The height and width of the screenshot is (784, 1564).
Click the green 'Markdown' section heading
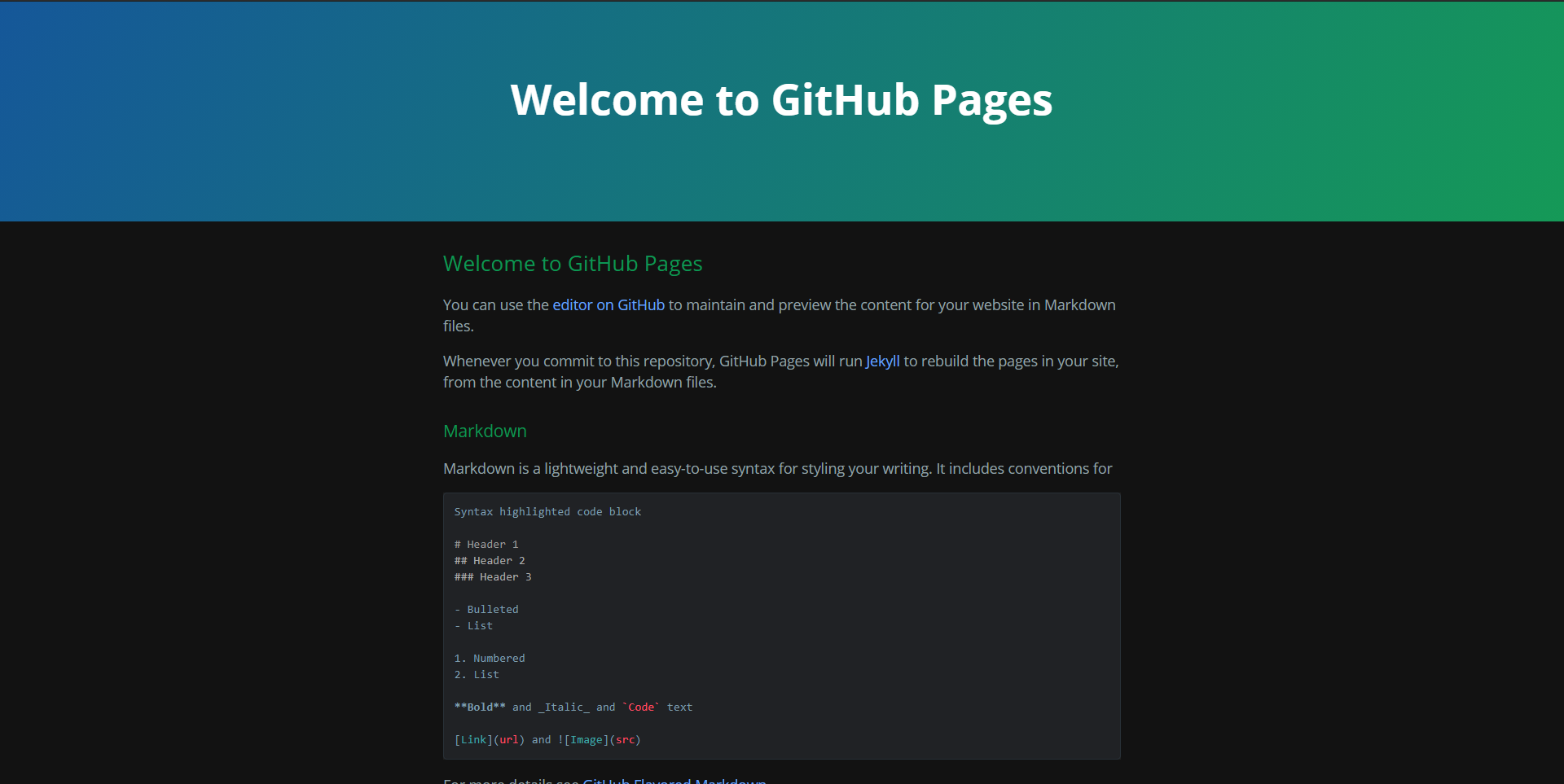click(x=484, y=431)
